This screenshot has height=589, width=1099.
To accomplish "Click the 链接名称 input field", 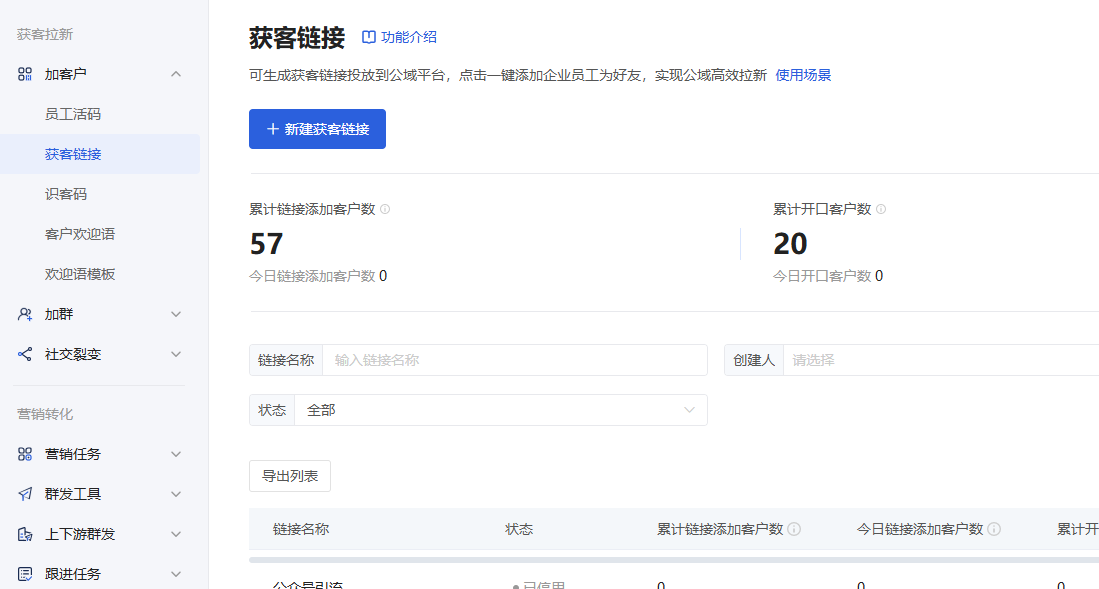I will 514,360.
